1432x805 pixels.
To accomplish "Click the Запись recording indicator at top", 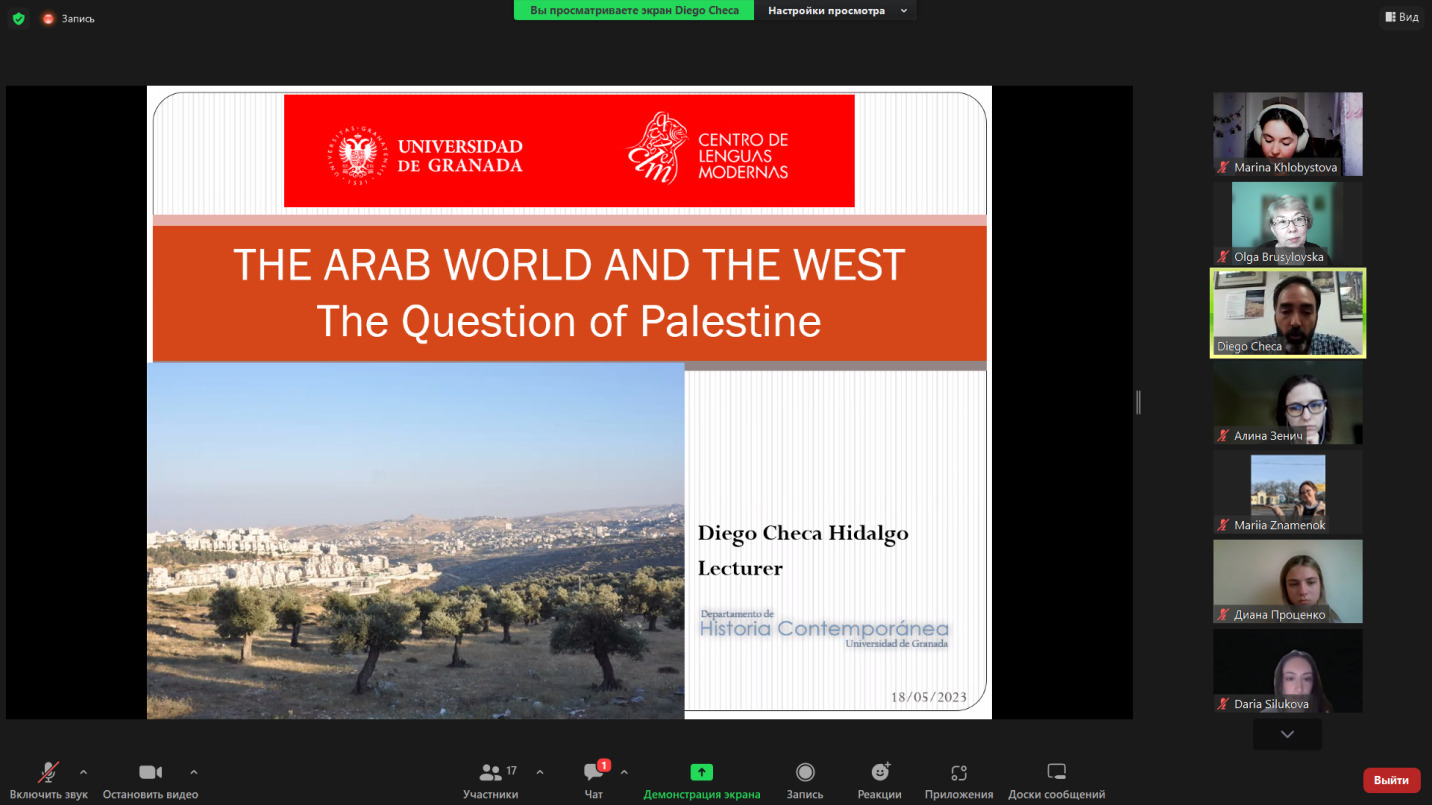I will 68,18.
